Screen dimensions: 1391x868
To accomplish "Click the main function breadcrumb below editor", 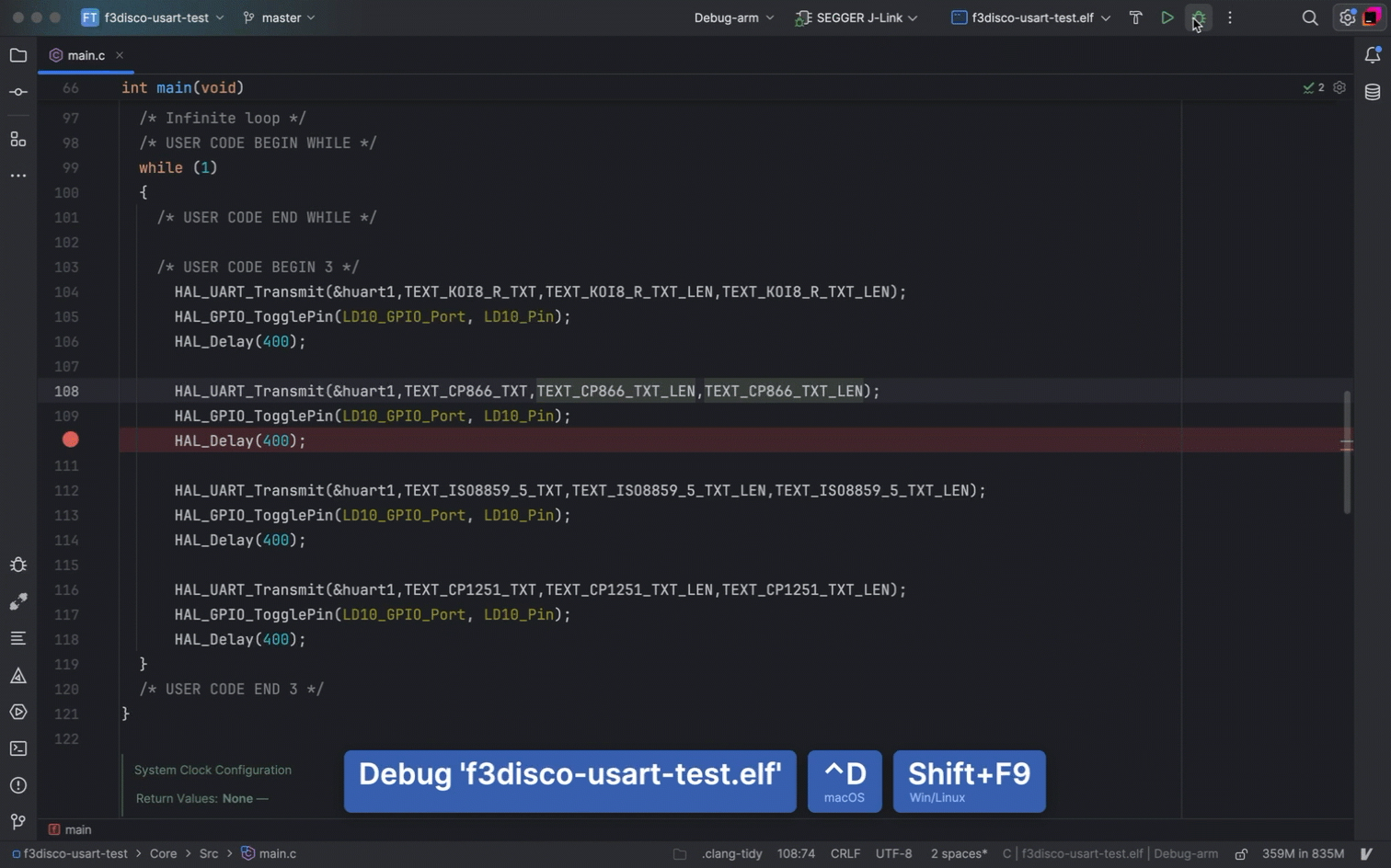I will [x=70, y=829].
